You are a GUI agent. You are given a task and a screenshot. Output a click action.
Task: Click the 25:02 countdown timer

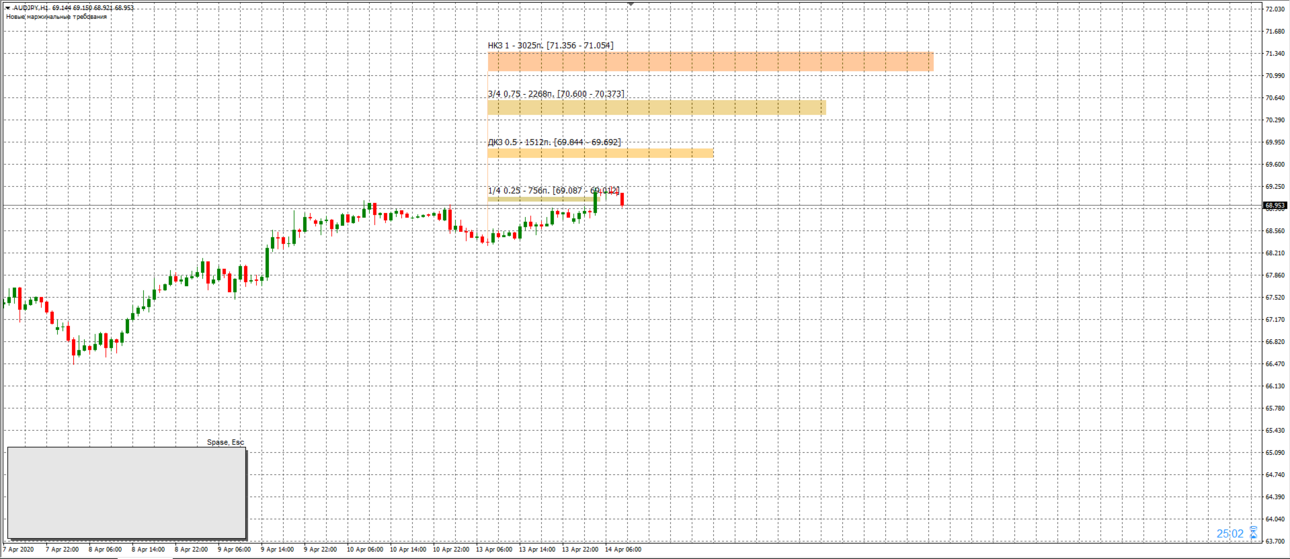click(1230, 534)
